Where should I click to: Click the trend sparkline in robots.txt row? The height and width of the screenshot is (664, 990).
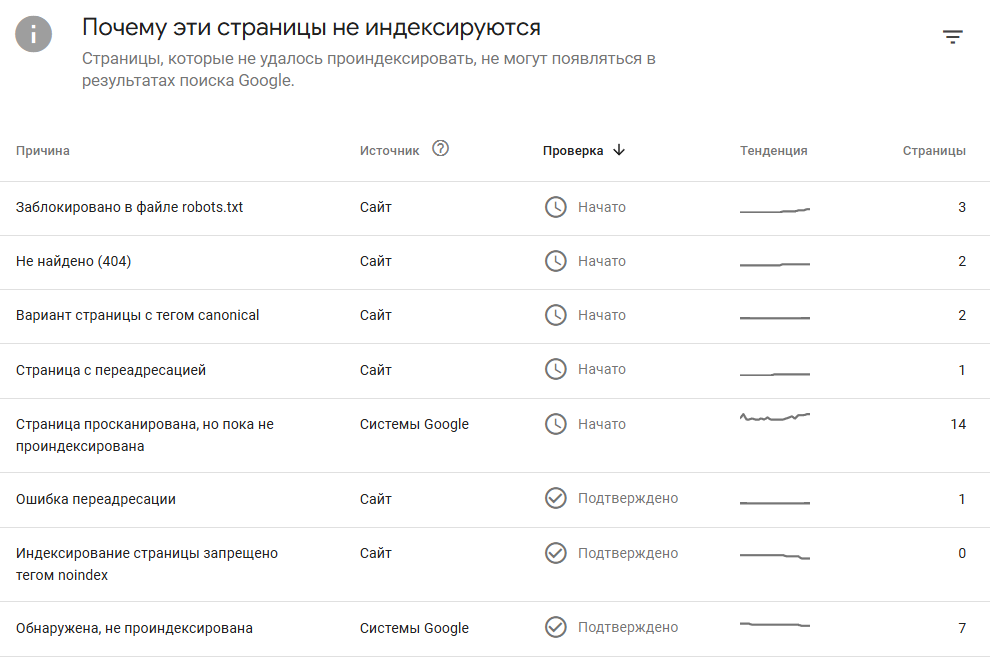pos(774,210)
